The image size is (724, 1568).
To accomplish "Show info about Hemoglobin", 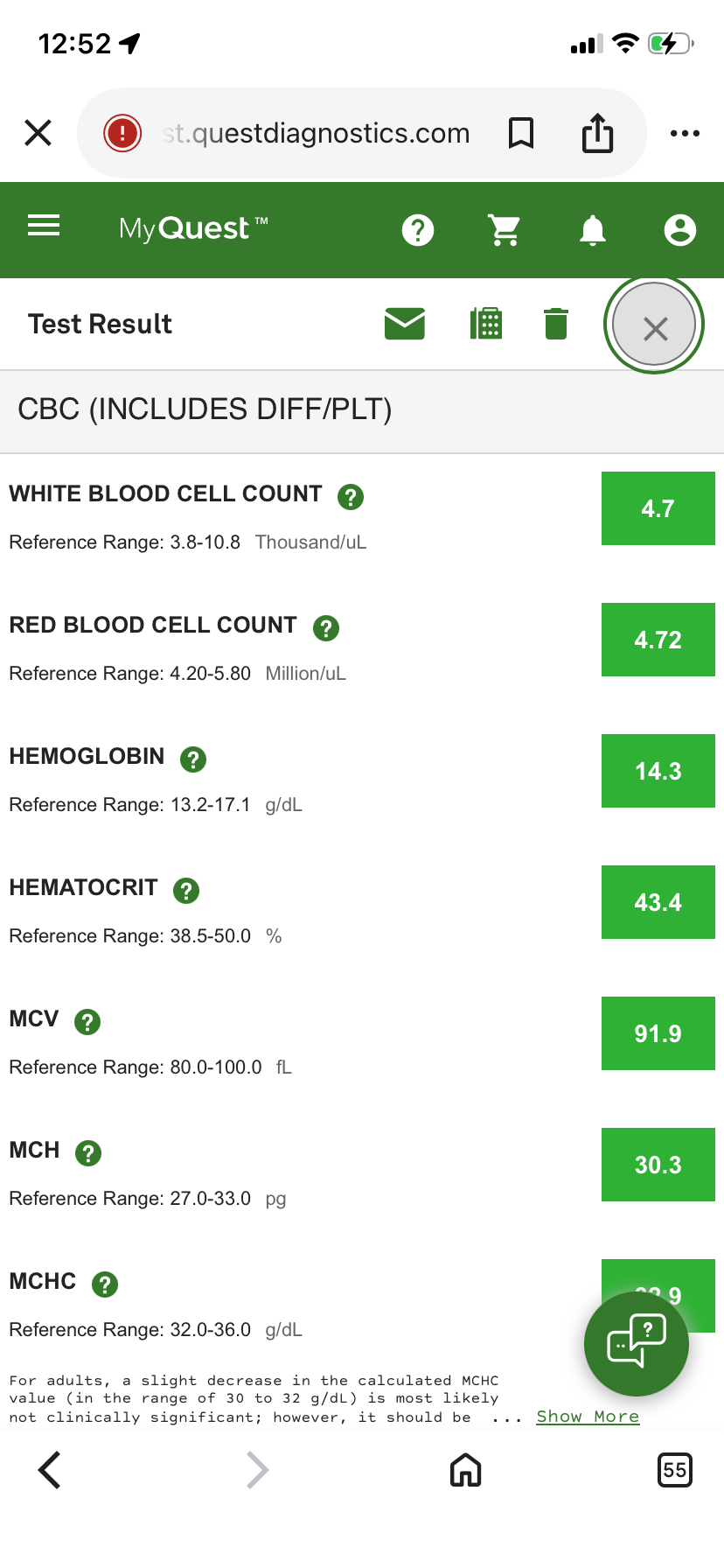I will coord(192,759).
